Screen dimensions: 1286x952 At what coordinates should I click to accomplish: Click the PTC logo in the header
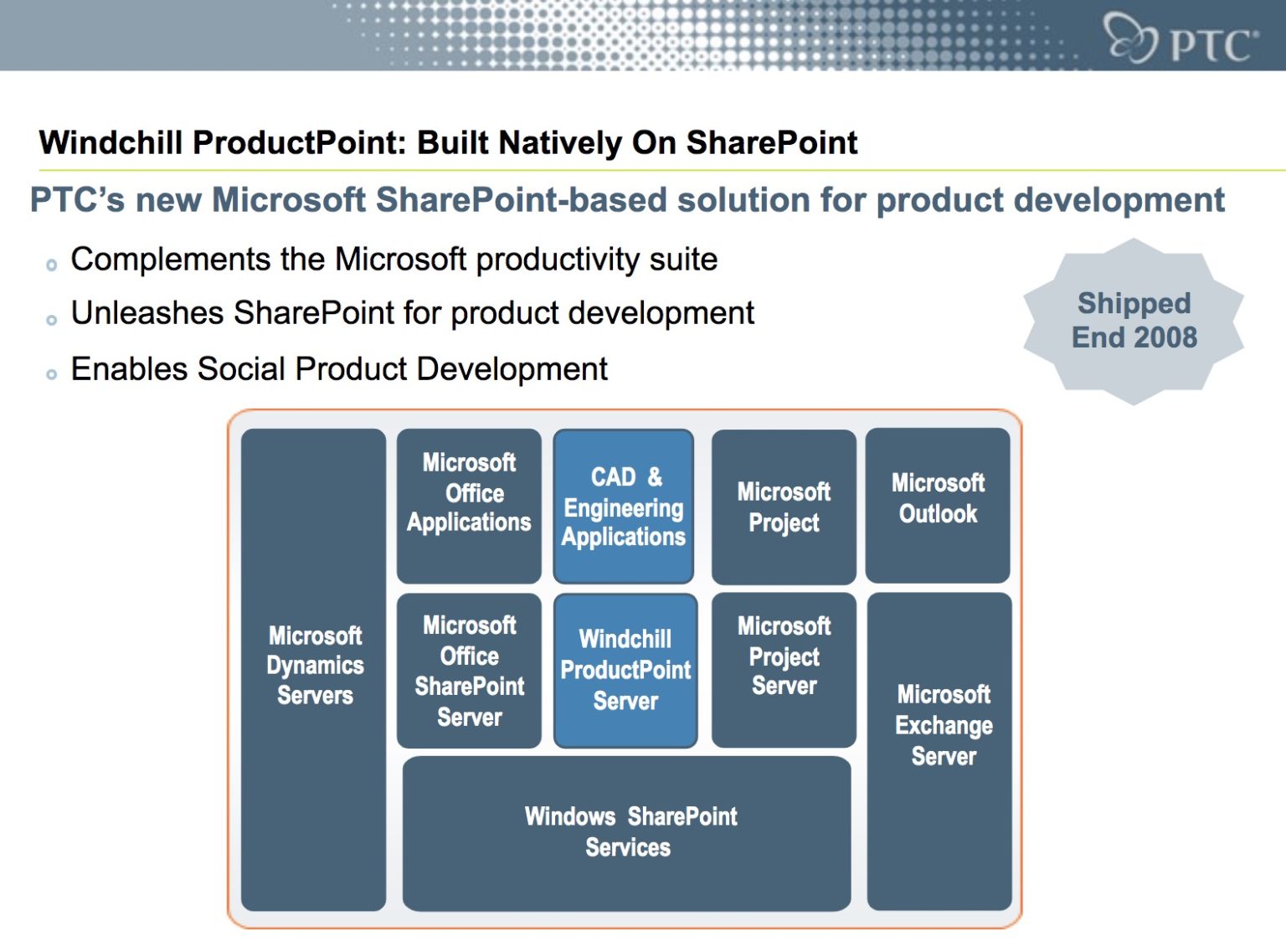click(1181, 38)
